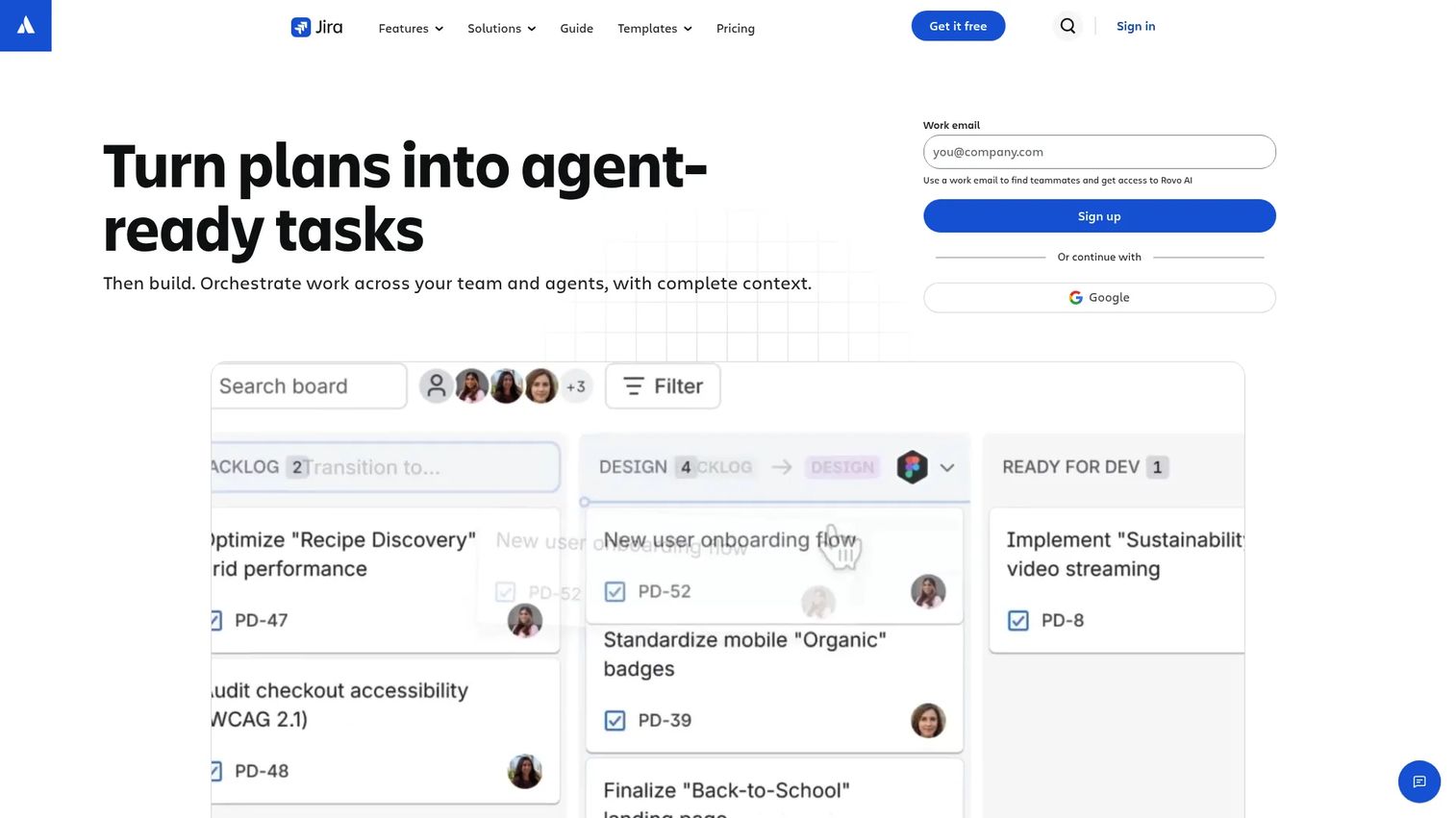This screenshot has height=818, width=1456.
Task: Toggle the task checkbox beside PD-8
Action: [x=1017, y=620]
